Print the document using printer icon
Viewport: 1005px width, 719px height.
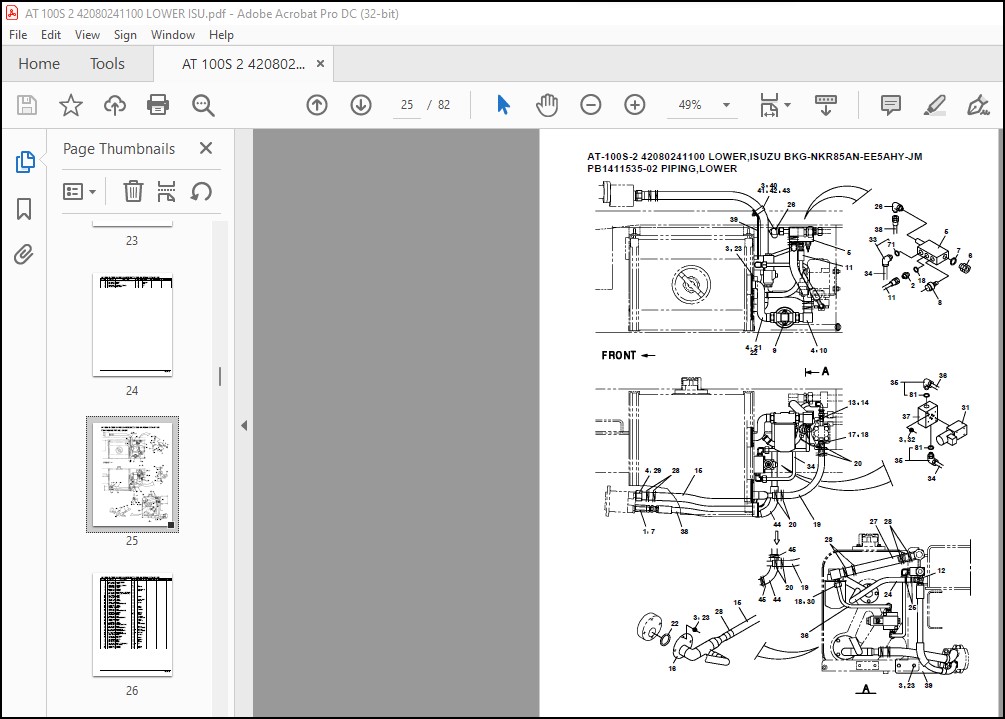pos(158,104)
